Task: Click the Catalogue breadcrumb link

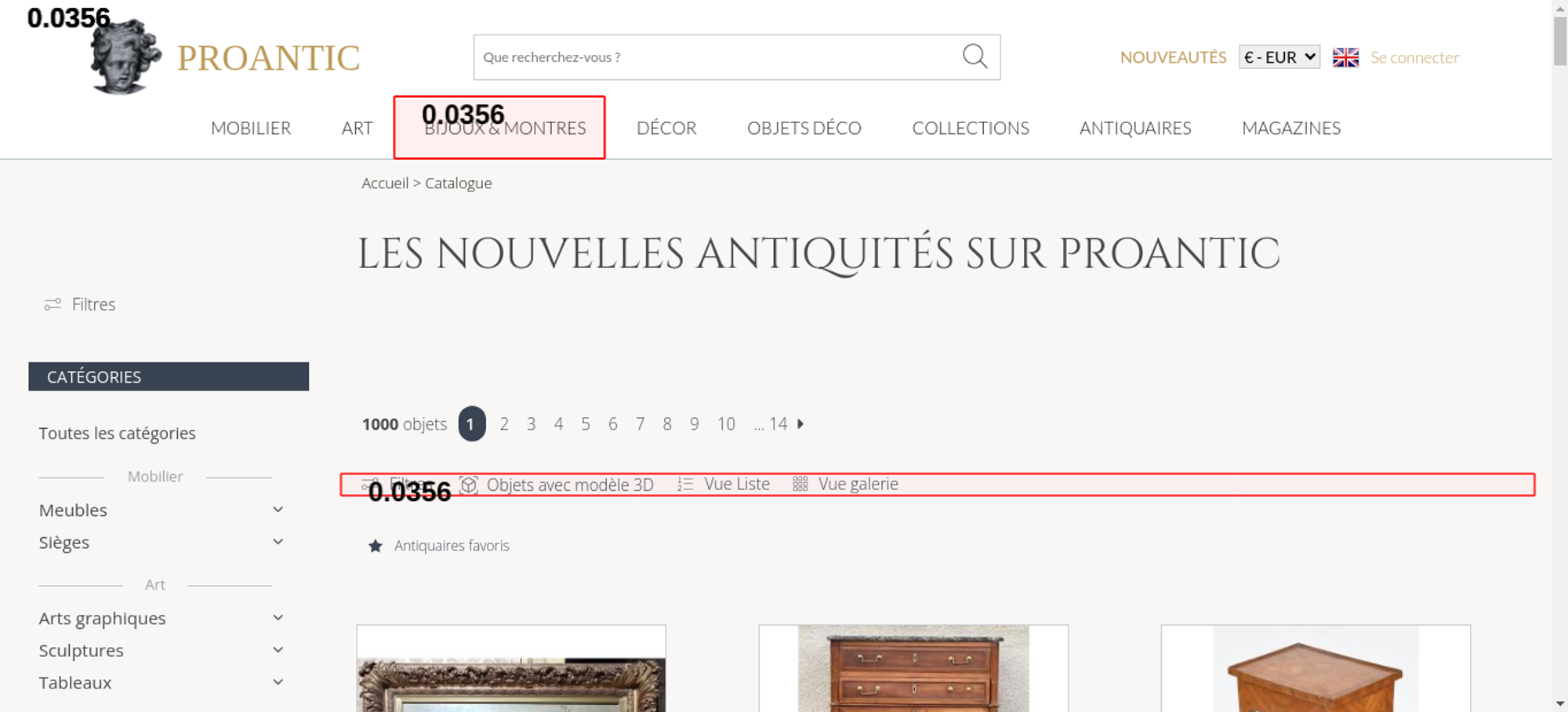Action: [458, 183]
